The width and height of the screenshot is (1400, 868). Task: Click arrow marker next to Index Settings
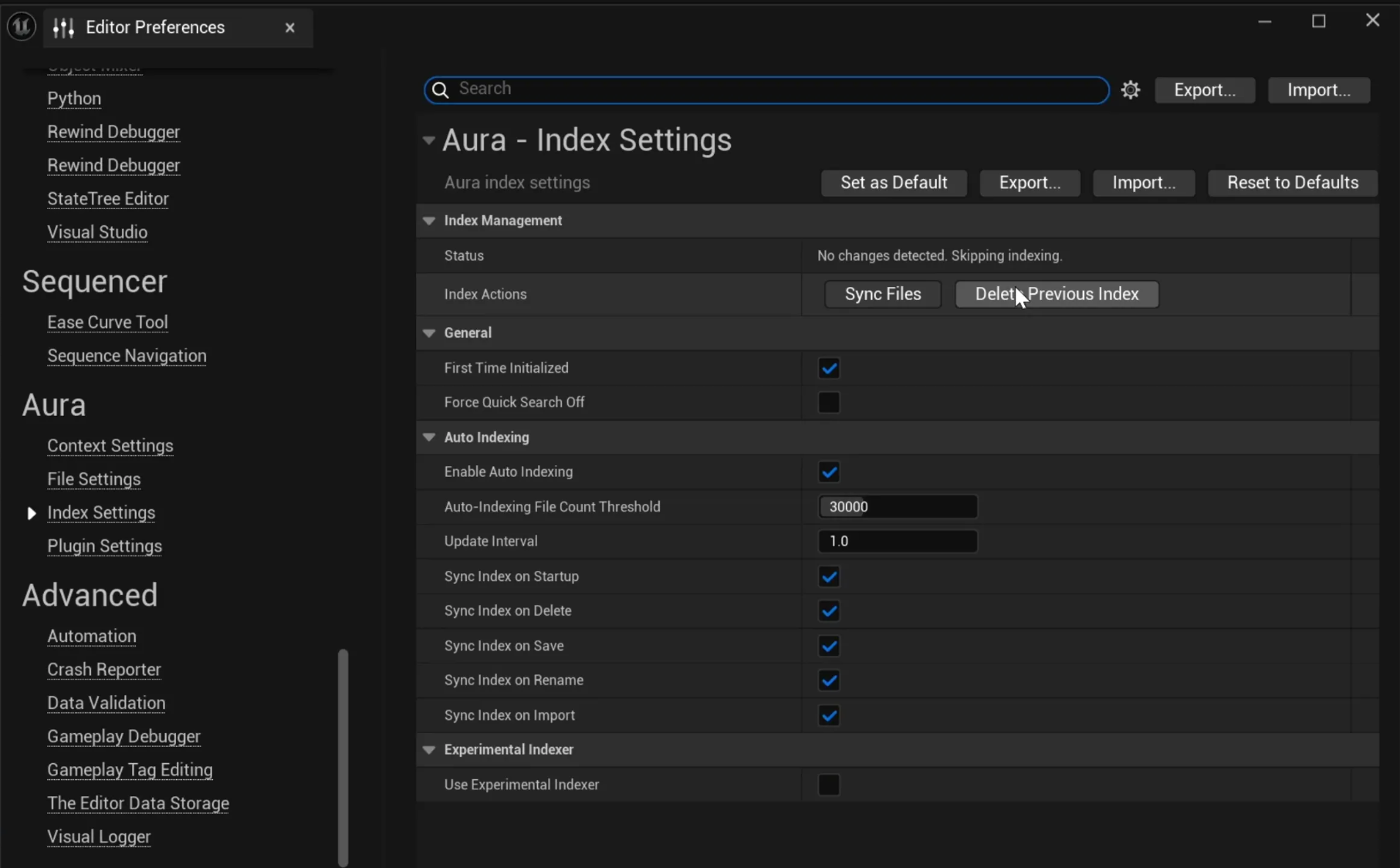point(32,513)
